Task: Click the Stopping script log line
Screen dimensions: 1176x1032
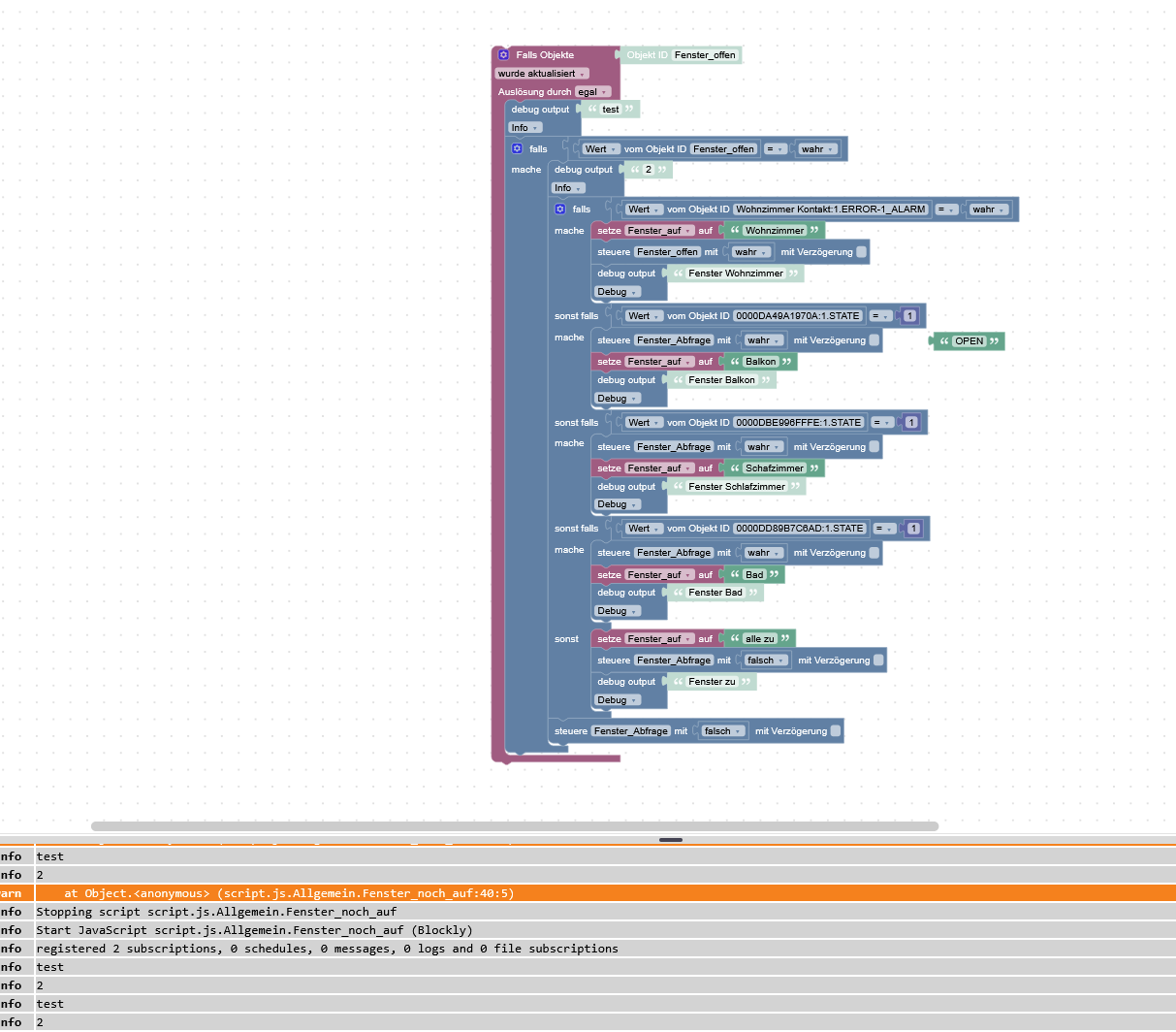Action: coord(216,912)
